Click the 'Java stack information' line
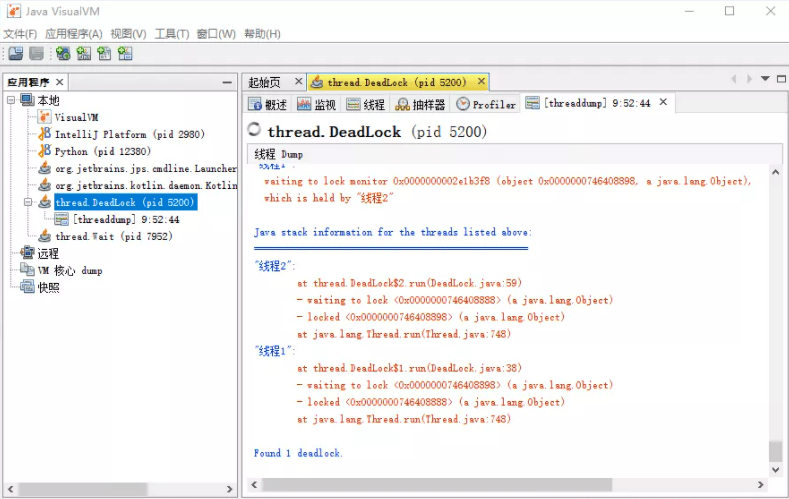 pos(392,232)
